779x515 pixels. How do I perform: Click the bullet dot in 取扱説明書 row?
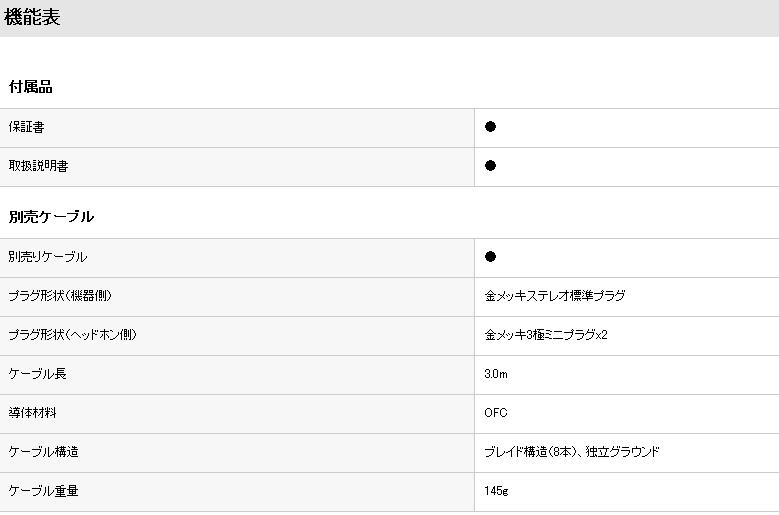click(x=490, y=166)
